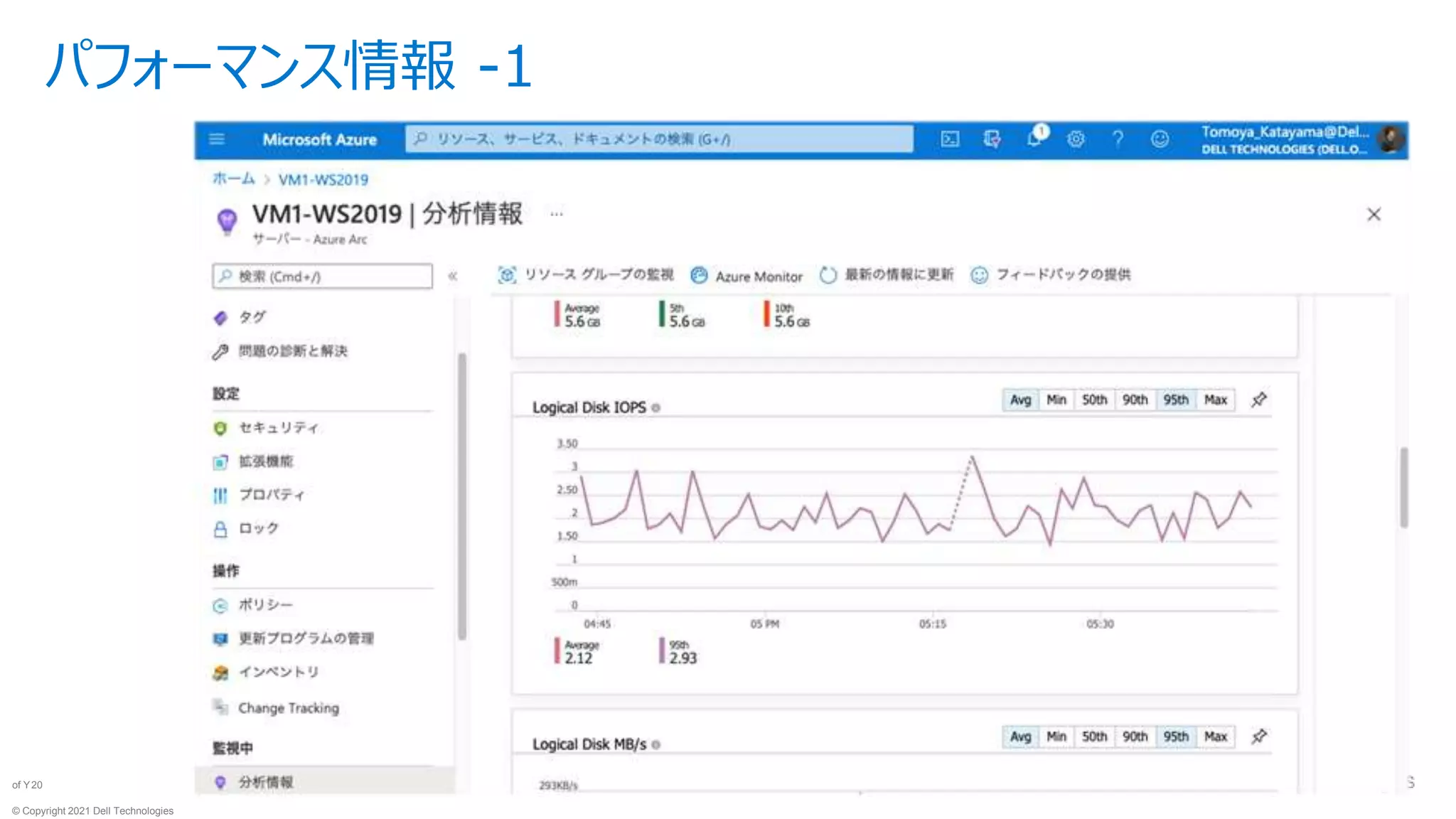This screenshot has width=1456, height=819.
Task: Toggle Avg on Logical Disk IOPS chart
Action: click(x=1020, y=400)
